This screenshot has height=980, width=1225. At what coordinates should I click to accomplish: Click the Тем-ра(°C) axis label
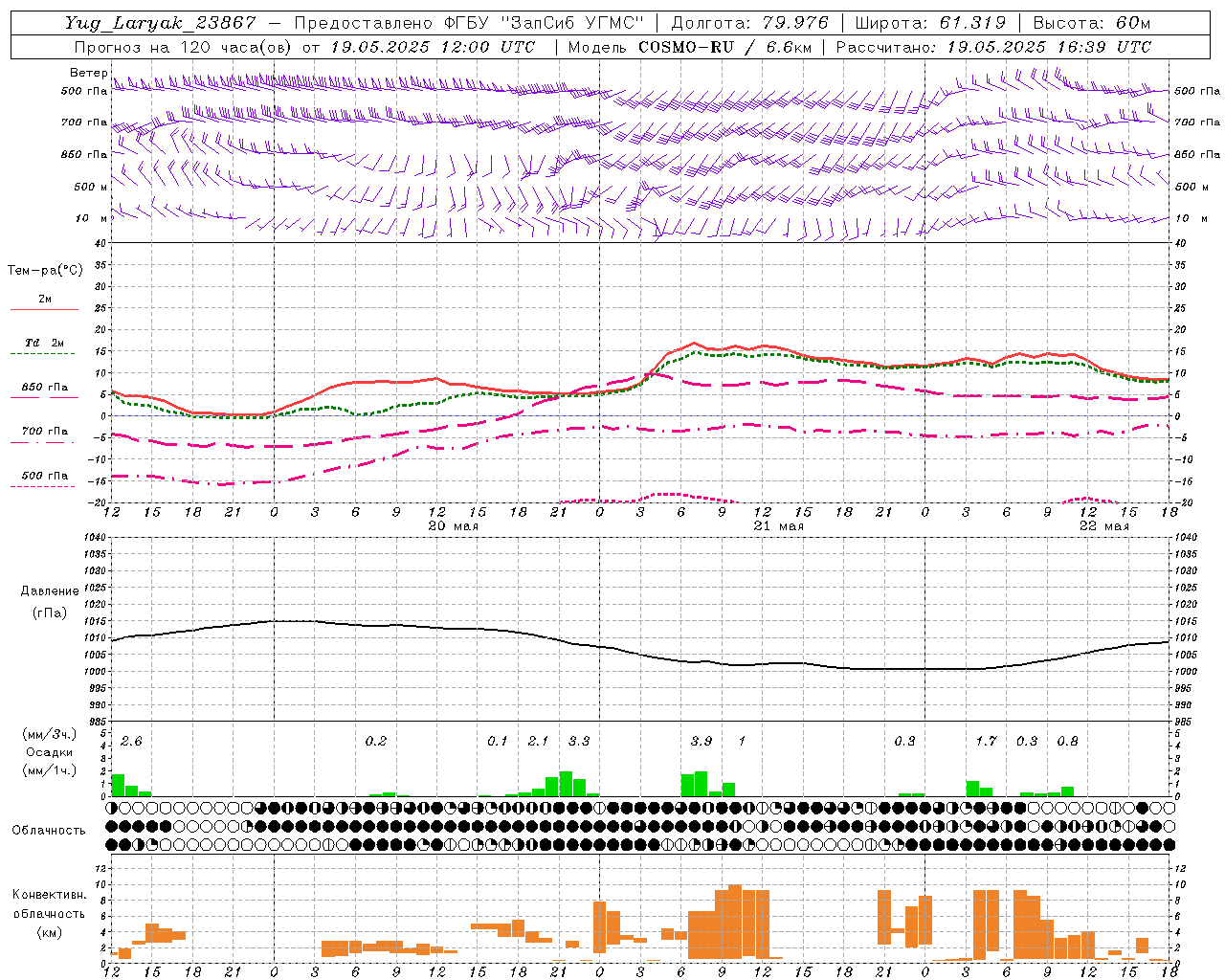click(45, 271)
